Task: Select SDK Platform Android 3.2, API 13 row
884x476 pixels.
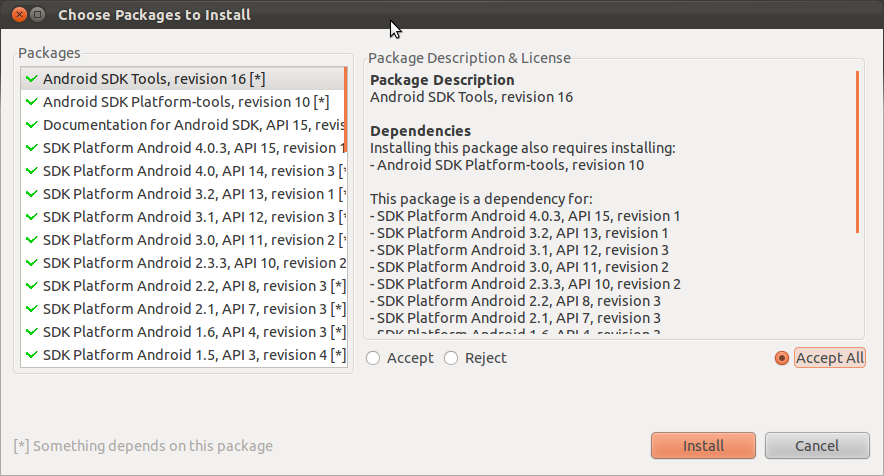Action: point(184,194)
